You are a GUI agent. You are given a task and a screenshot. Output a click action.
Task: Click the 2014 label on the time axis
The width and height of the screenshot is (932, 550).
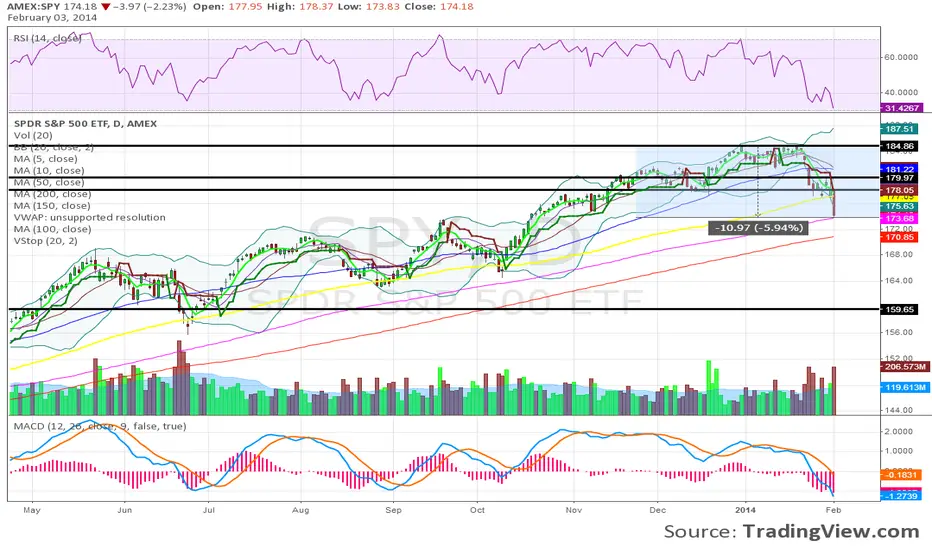745,510
